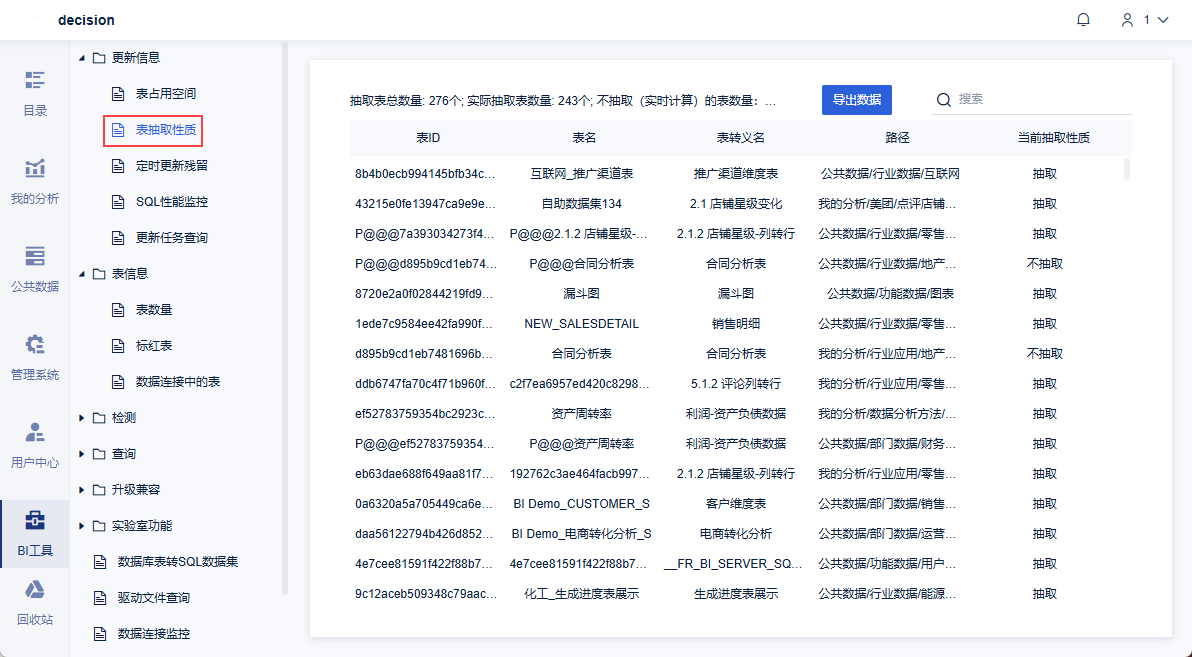The width and height of the screenshot is (1192, 657).
Task: Click document icon beside 数据连接监控
Action: pyautogui.click(x=100, y=633)
